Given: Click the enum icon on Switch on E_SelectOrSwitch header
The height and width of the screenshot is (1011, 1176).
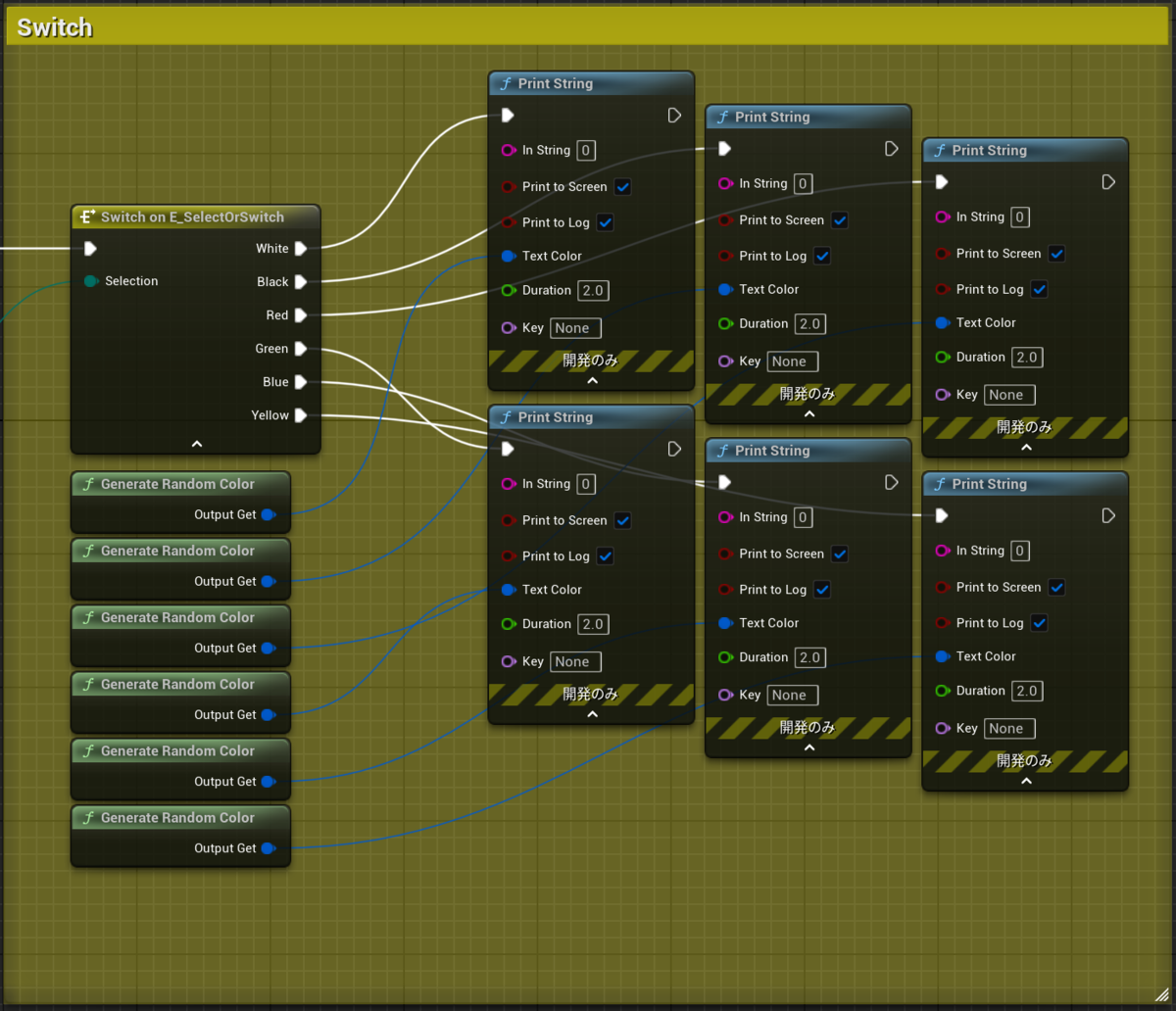Looking at the screenshot, I should click(85, 217).
